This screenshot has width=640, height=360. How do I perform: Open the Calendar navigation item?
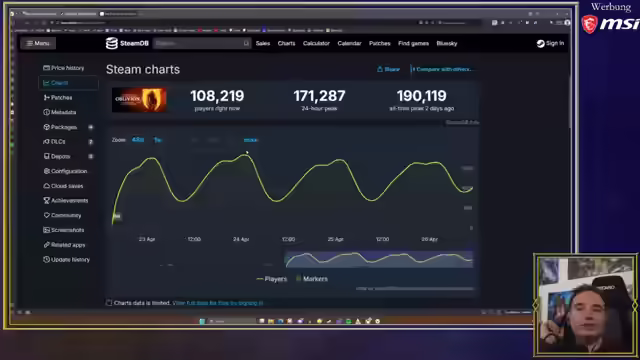pos(349,43)
